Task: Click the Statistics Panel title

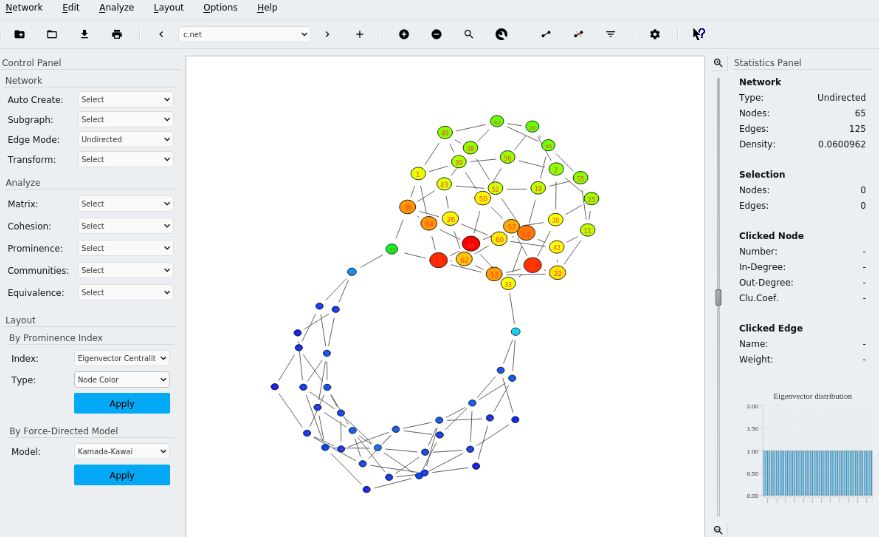Action: (x=767, y=63)
